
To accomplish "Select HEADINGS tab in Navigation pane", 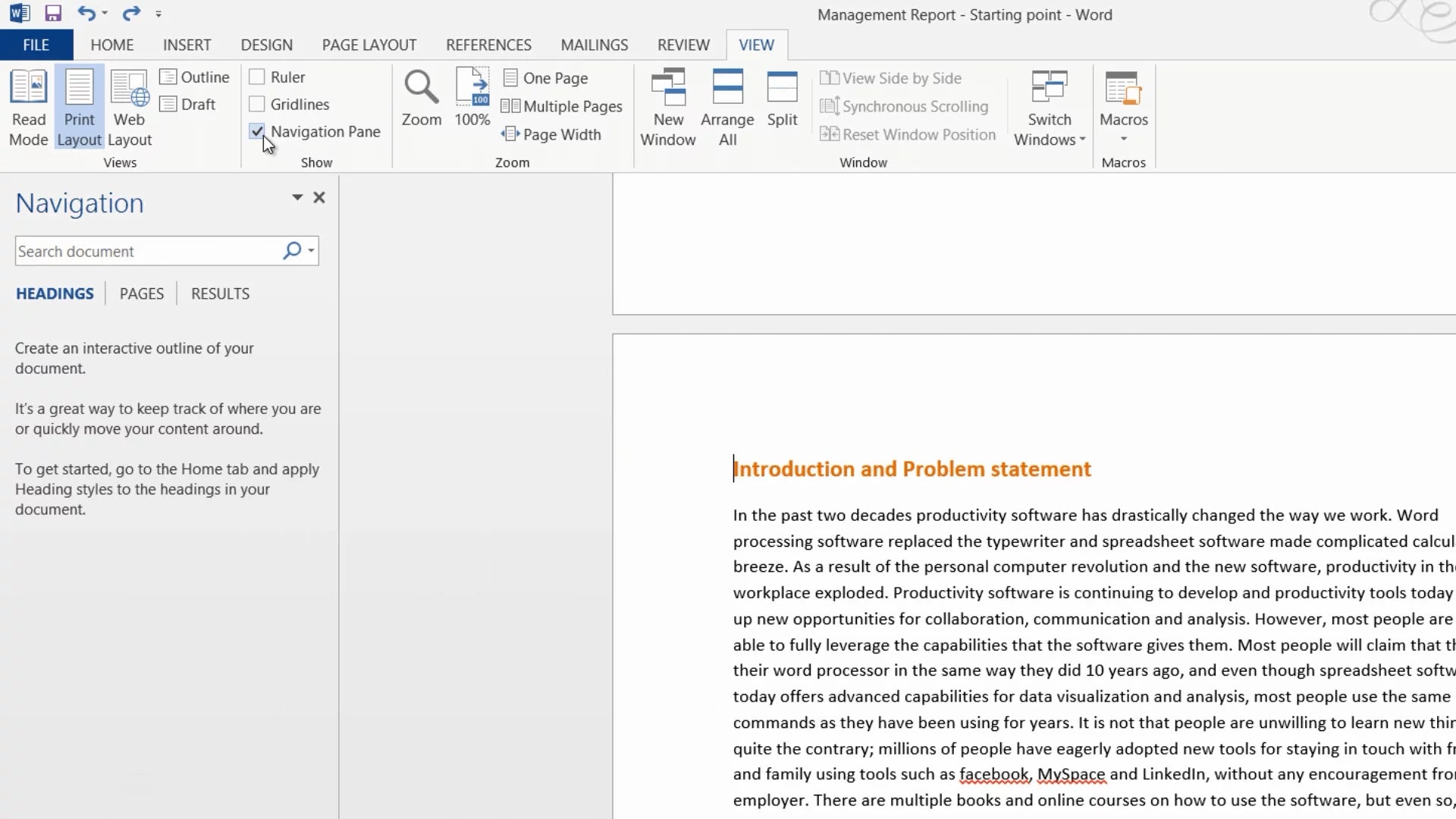I will 55,293.
